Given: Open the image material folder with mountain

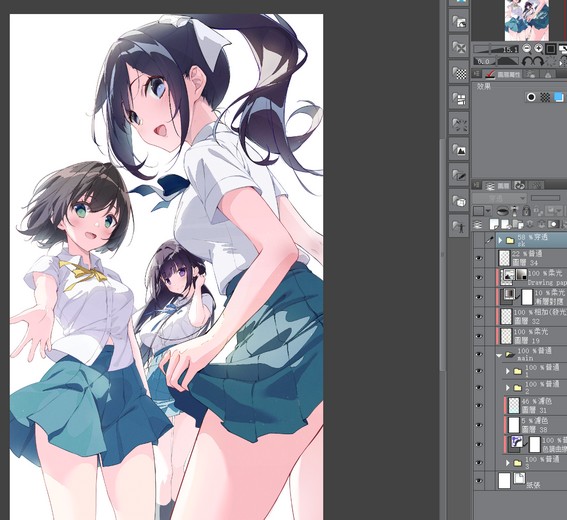Looking at the screenshot, I should (x=459, y=149).
